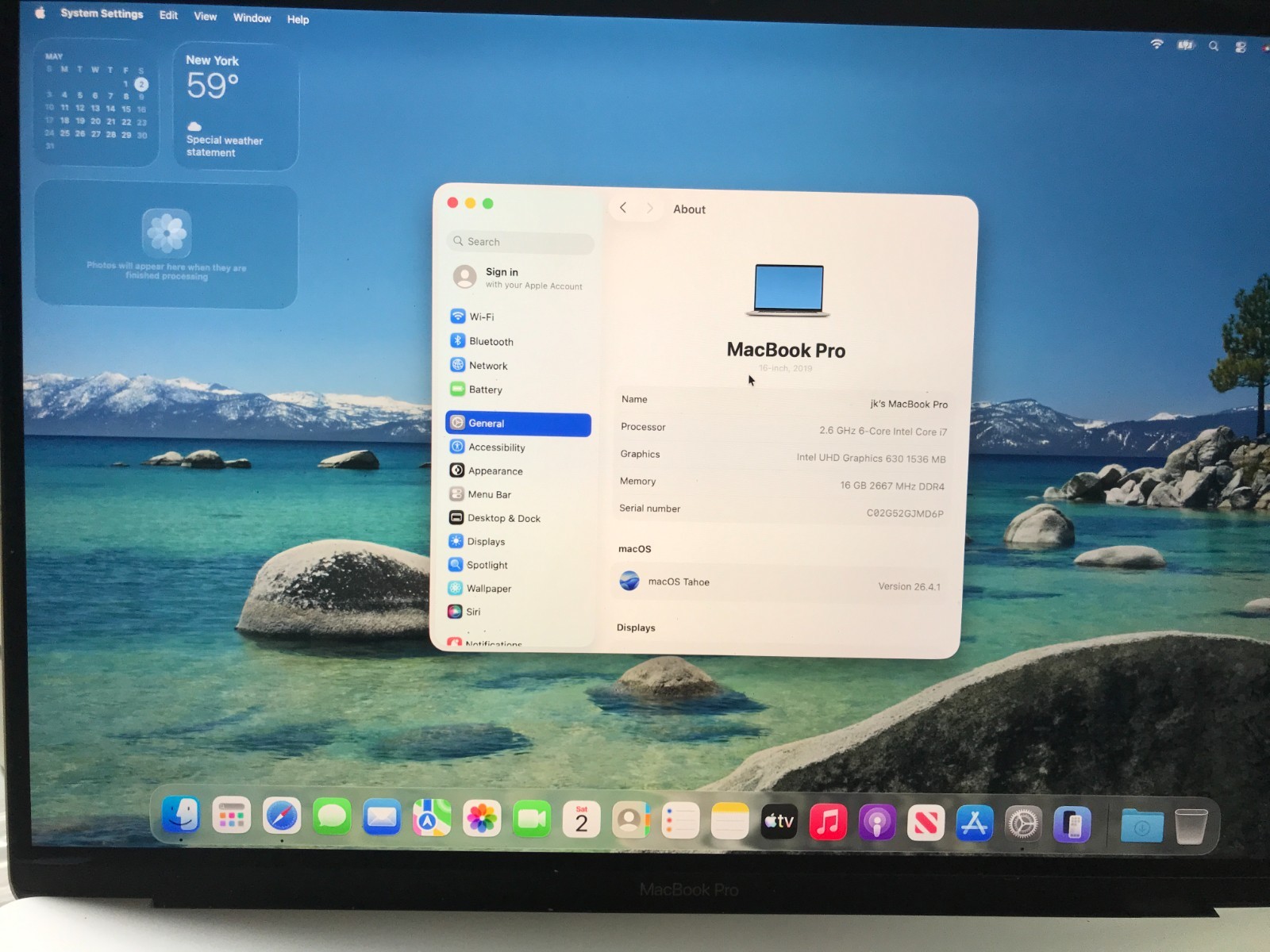
Task: Click serial number C02G52GJMD6P
Action: click(x=905, y=513)
